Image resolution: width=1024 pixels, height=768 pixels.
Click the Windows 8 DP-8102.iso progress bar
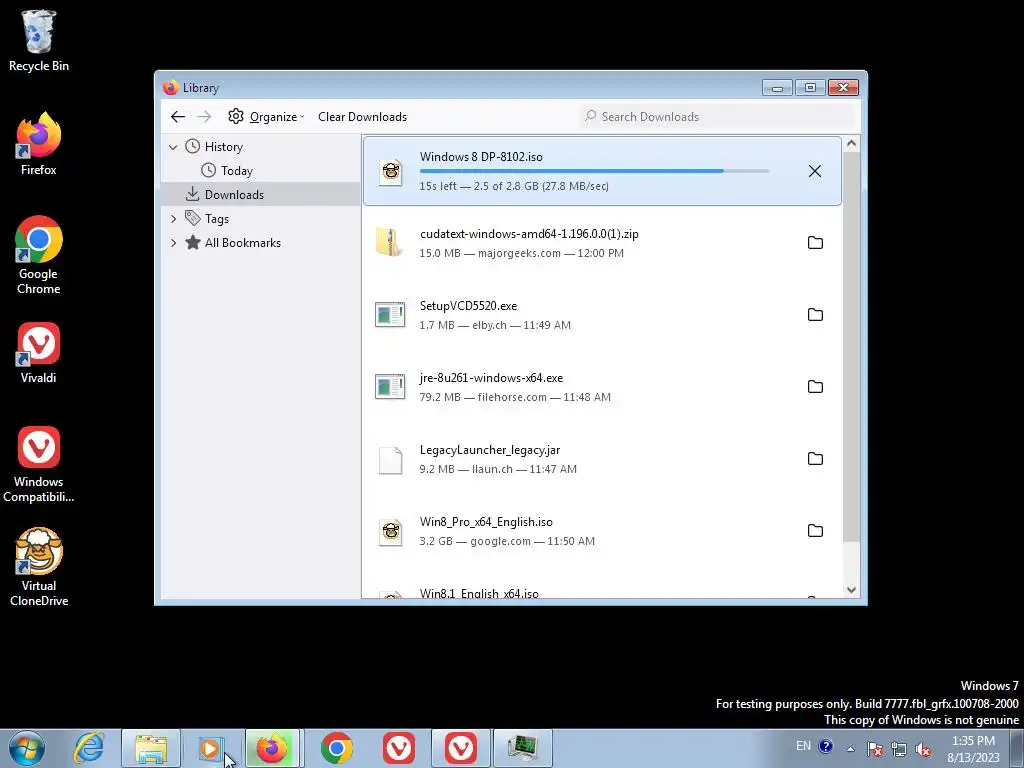click(594, 171)
